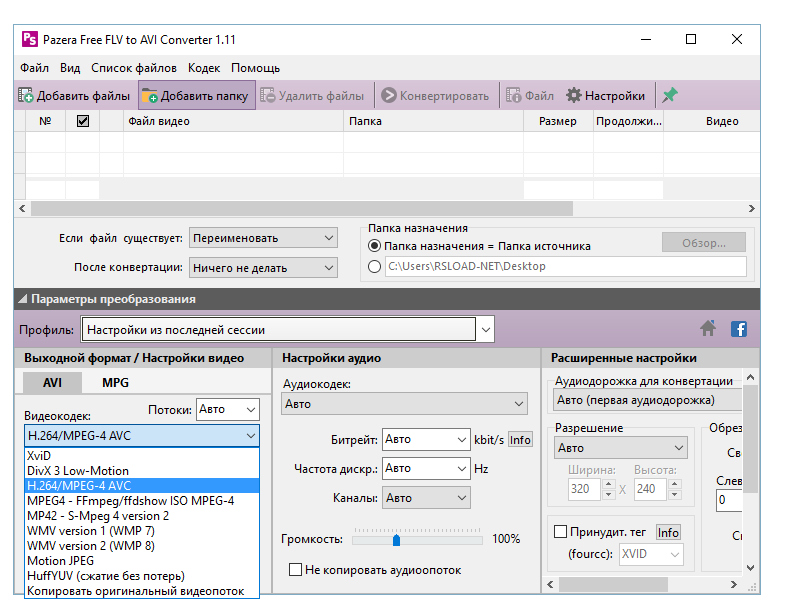This screenshot has height=609, width=791.
Task: Choose WMV version 2 (WMP 8)
Action: (x=142, y=546)
